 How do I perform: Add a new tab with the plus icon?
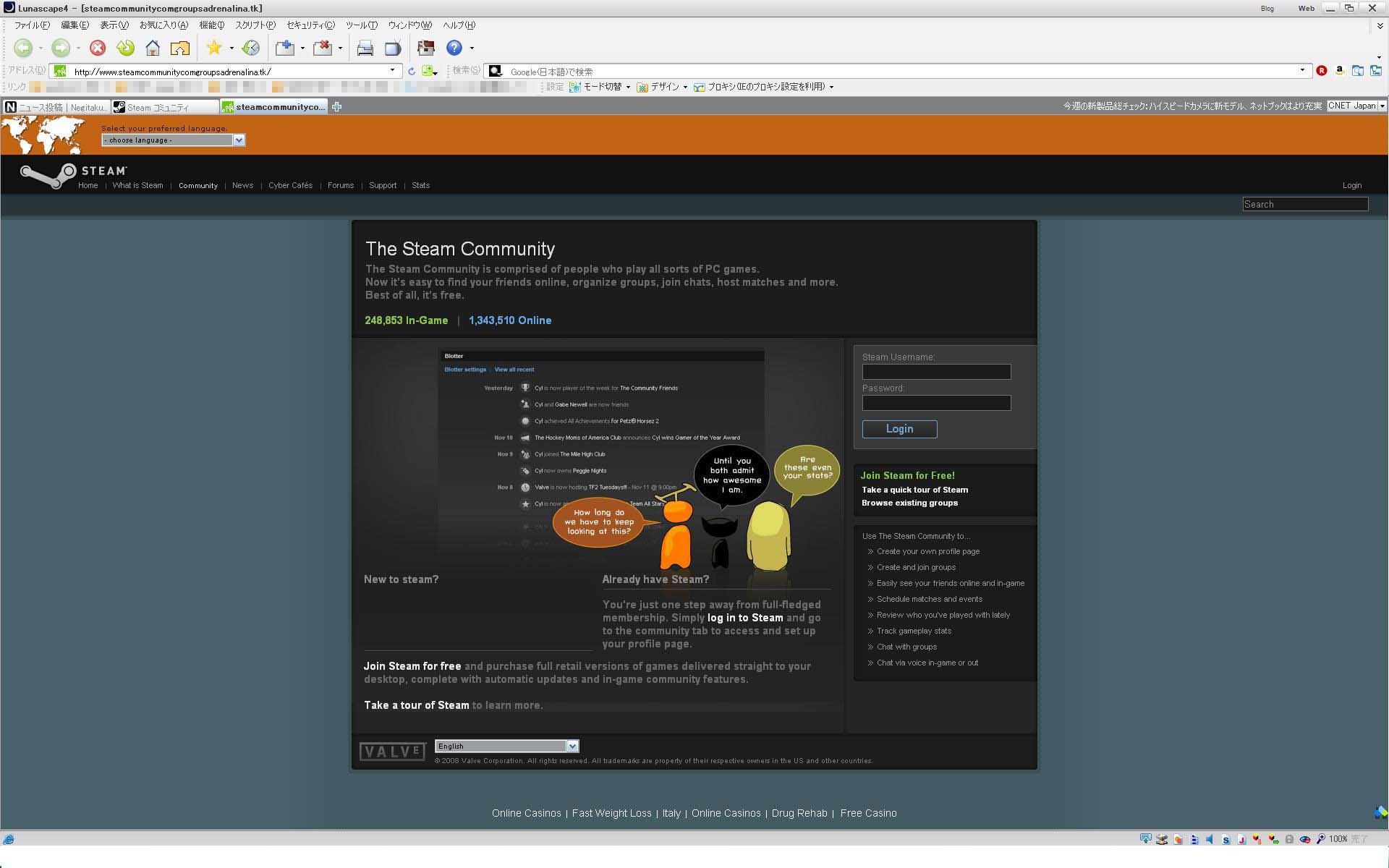(336, 107)
